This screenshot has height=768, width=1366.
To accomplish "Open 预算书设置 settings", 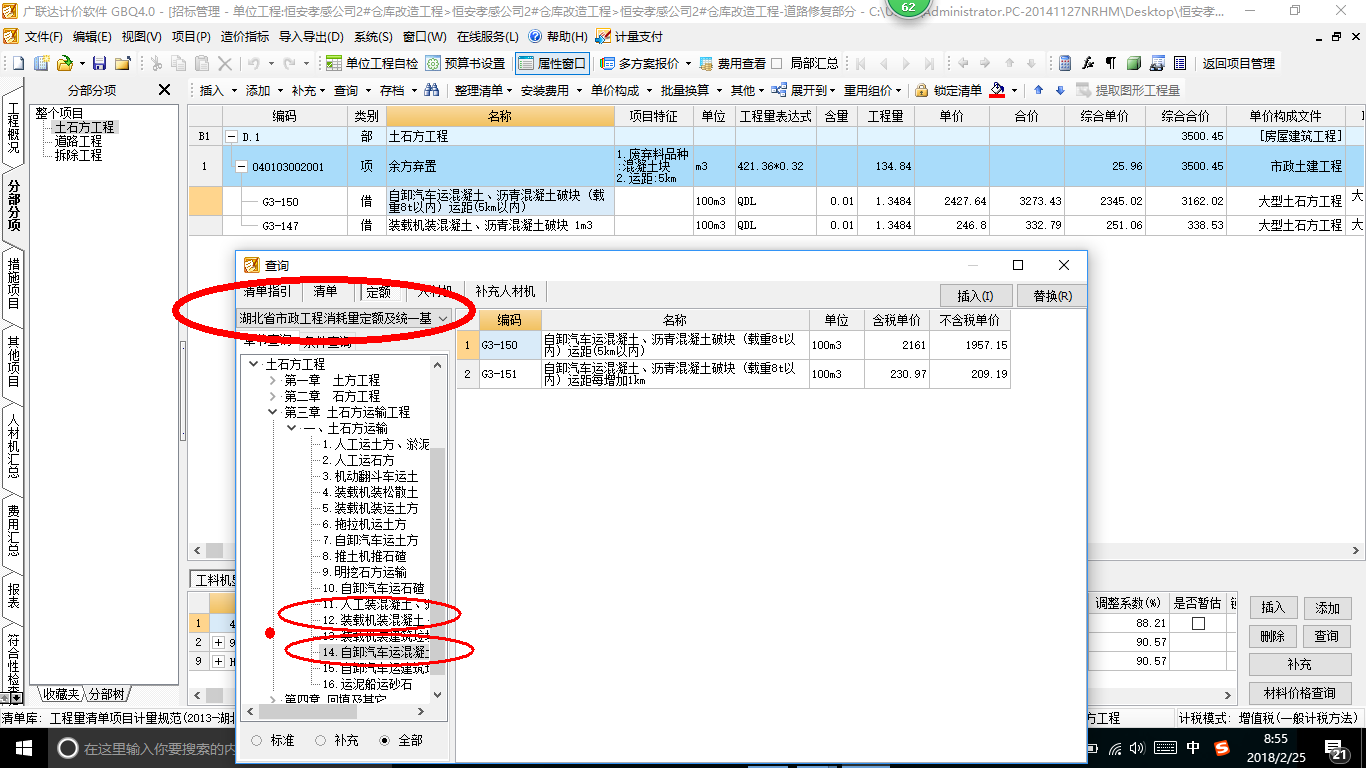I will 465,63.
